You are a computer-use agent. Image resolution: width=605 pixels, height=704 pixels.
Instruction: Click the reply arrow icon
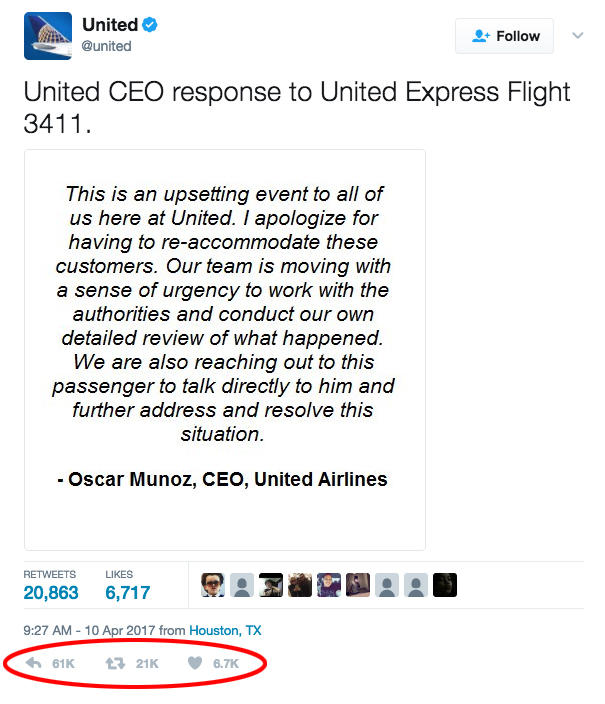point(34,663)
